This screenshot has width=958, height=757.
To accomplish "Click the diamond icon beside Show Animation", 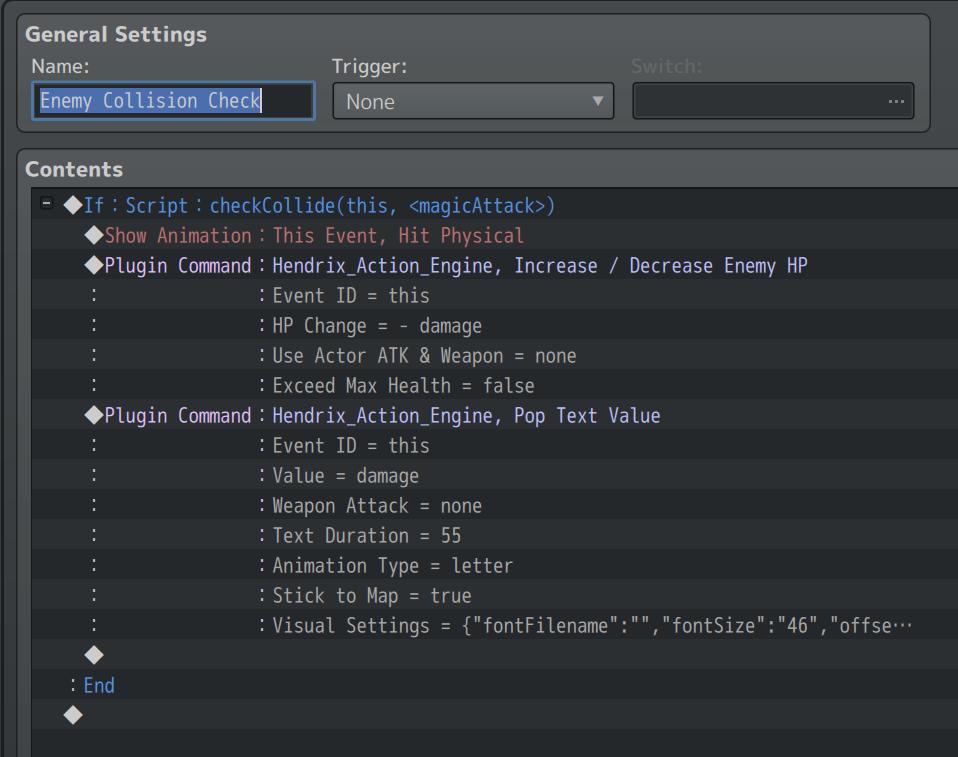I will coord(94,235).
